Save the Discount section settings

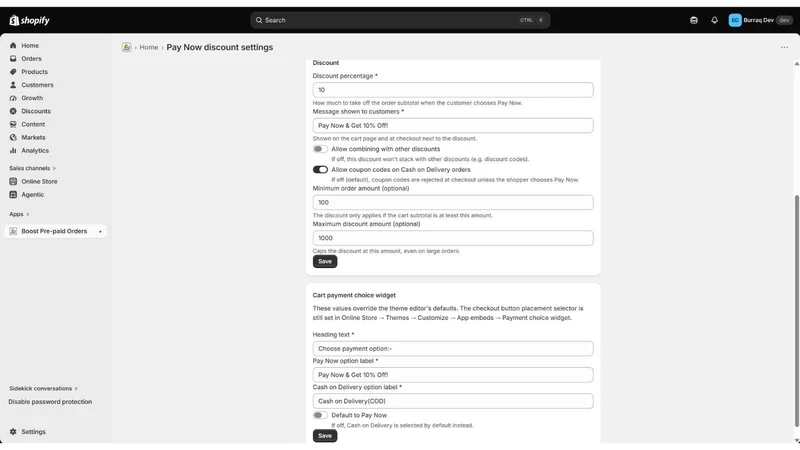[325, 261]
